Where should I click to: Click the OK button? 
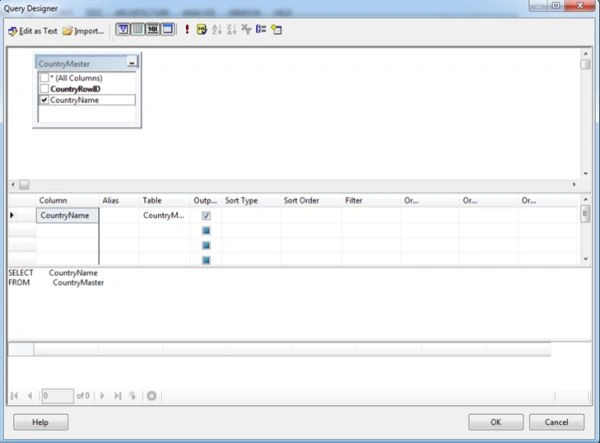(x=496, y=422)
